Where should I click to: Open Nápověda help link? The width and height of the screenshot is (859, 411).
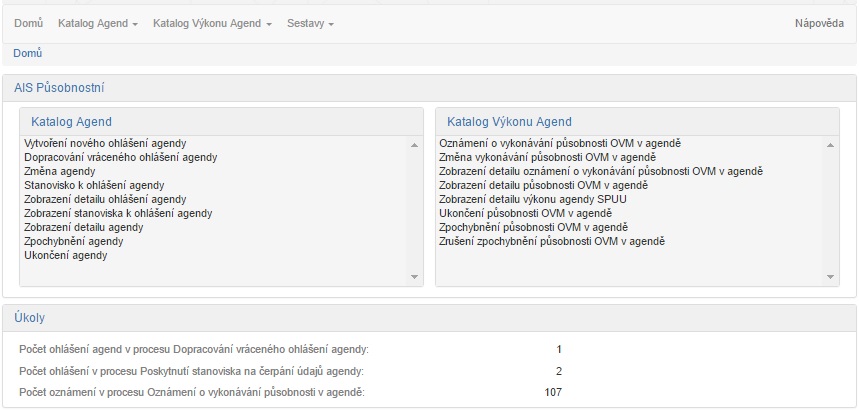(819, 23)
